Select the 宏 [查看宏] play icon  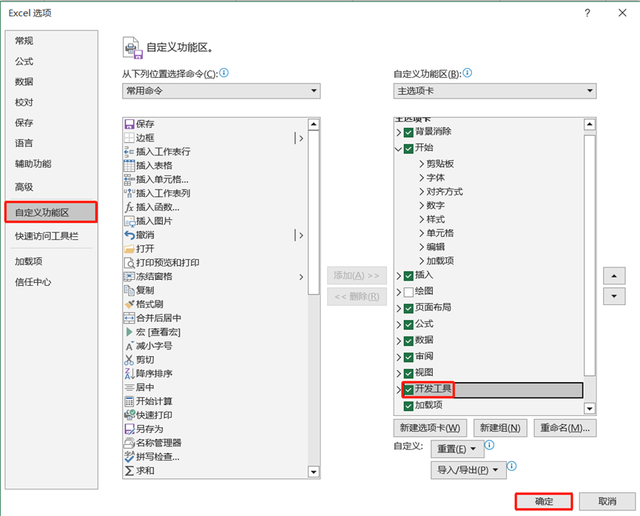(129, 332)
